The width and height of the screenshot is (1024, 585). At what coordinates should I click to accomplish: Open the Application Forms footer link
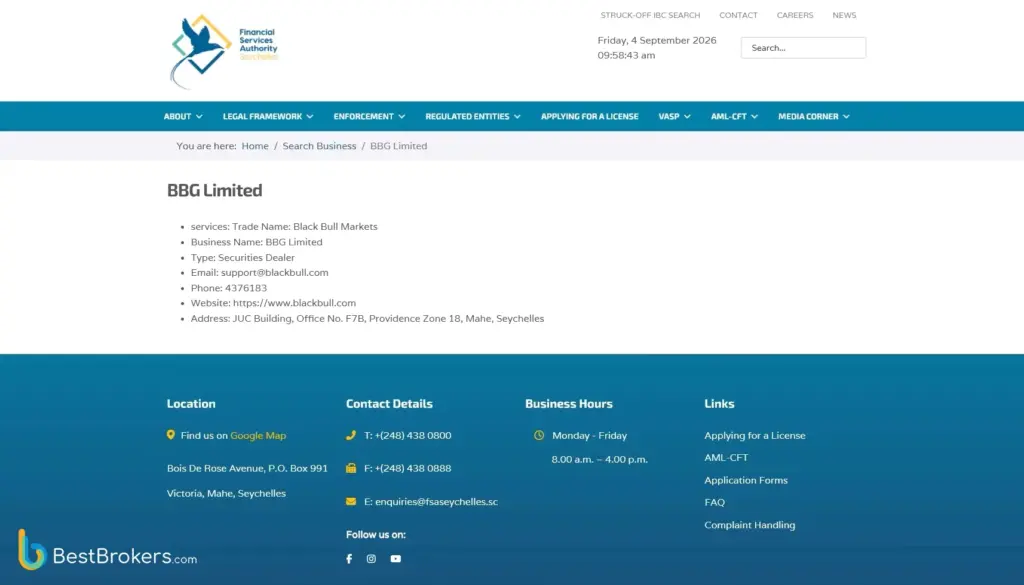tap(746, 480)
